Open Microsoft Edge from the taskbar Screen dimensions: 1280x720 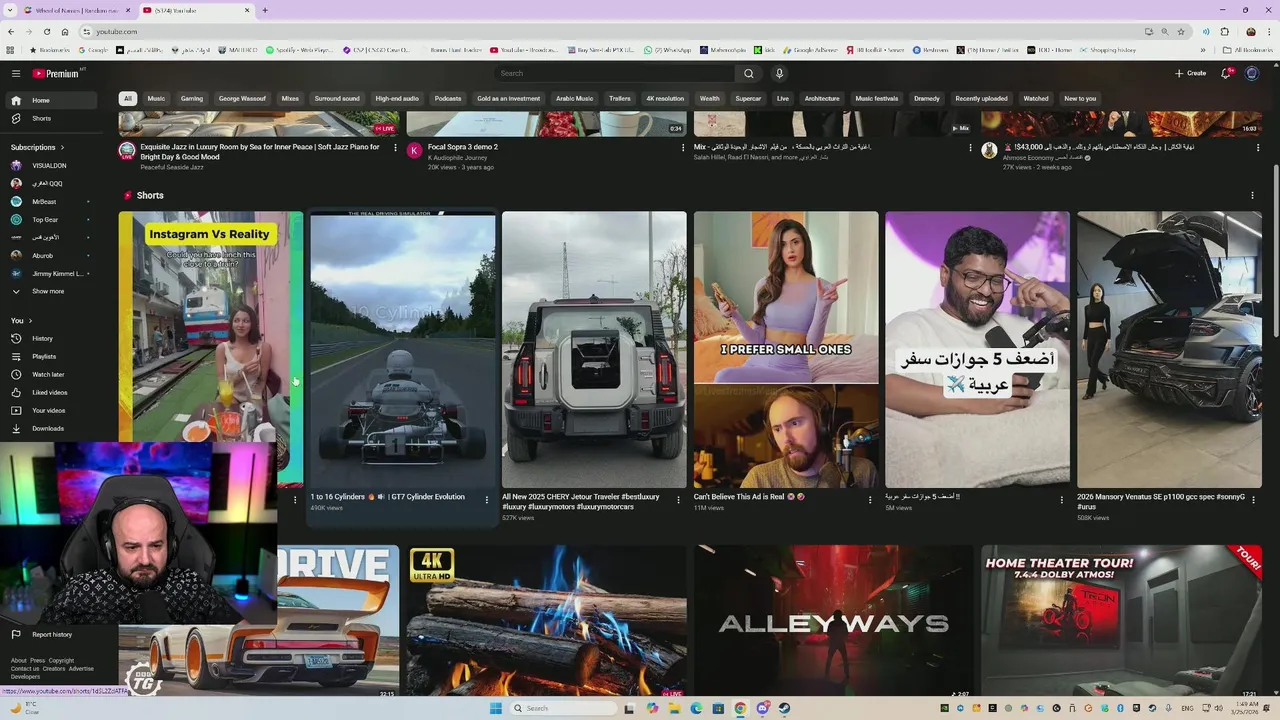[696, 708]
